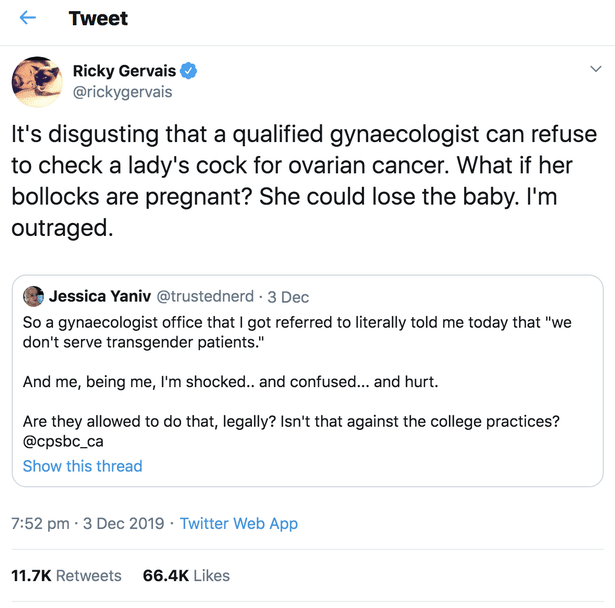Open the tweet options chevron menu
The width and height of the screenshot is (615, 608).
pos(596,70)
